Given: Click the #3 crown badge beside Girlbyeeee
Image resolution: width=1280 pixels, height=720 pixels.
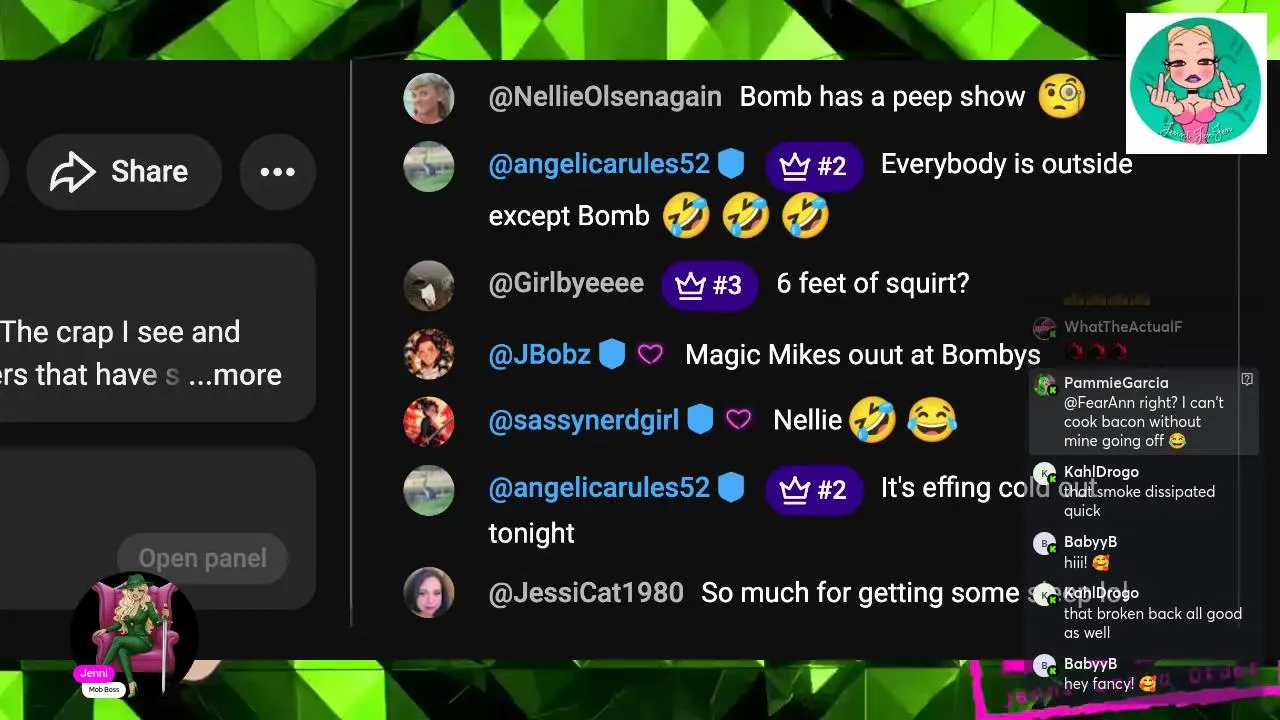Looking at the screenshot, I should [x=709, y=285].
